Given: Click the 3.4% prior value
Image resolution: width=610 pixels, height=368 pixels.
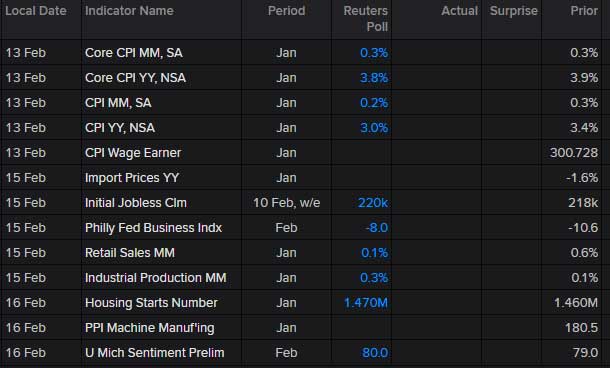Looking at the screenshot, I should pyautogui.click(x=584, y=128).
